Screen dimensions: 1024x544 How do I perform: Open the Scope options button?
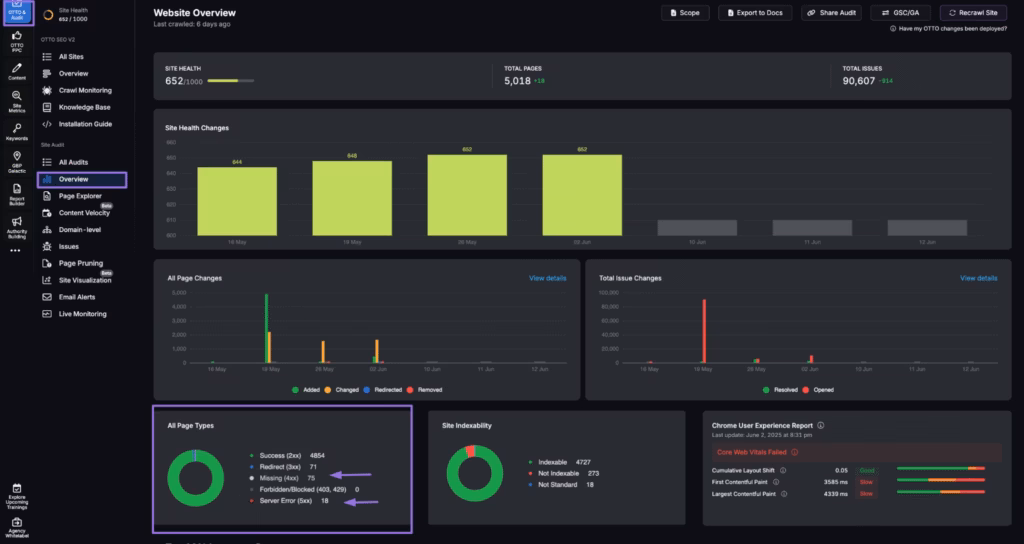point(686,13)
